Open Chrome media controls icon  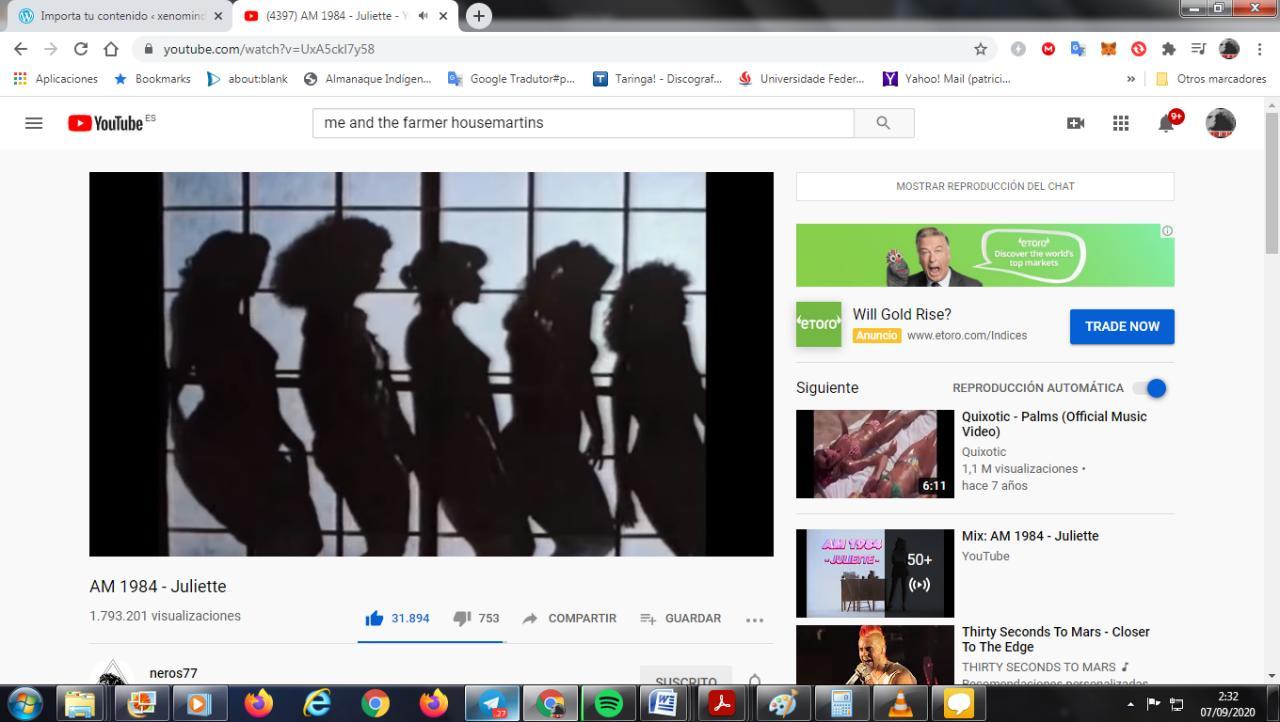click(x=1198, y=49)
